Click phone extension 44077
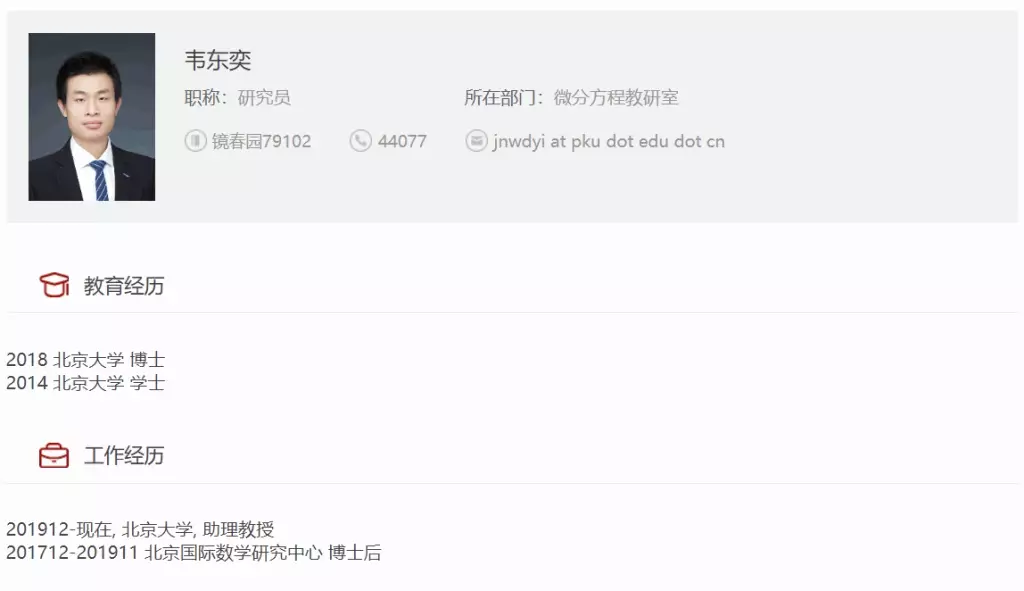The width and height of the screenshot is (1024, 591). click(x=402, y=141)
